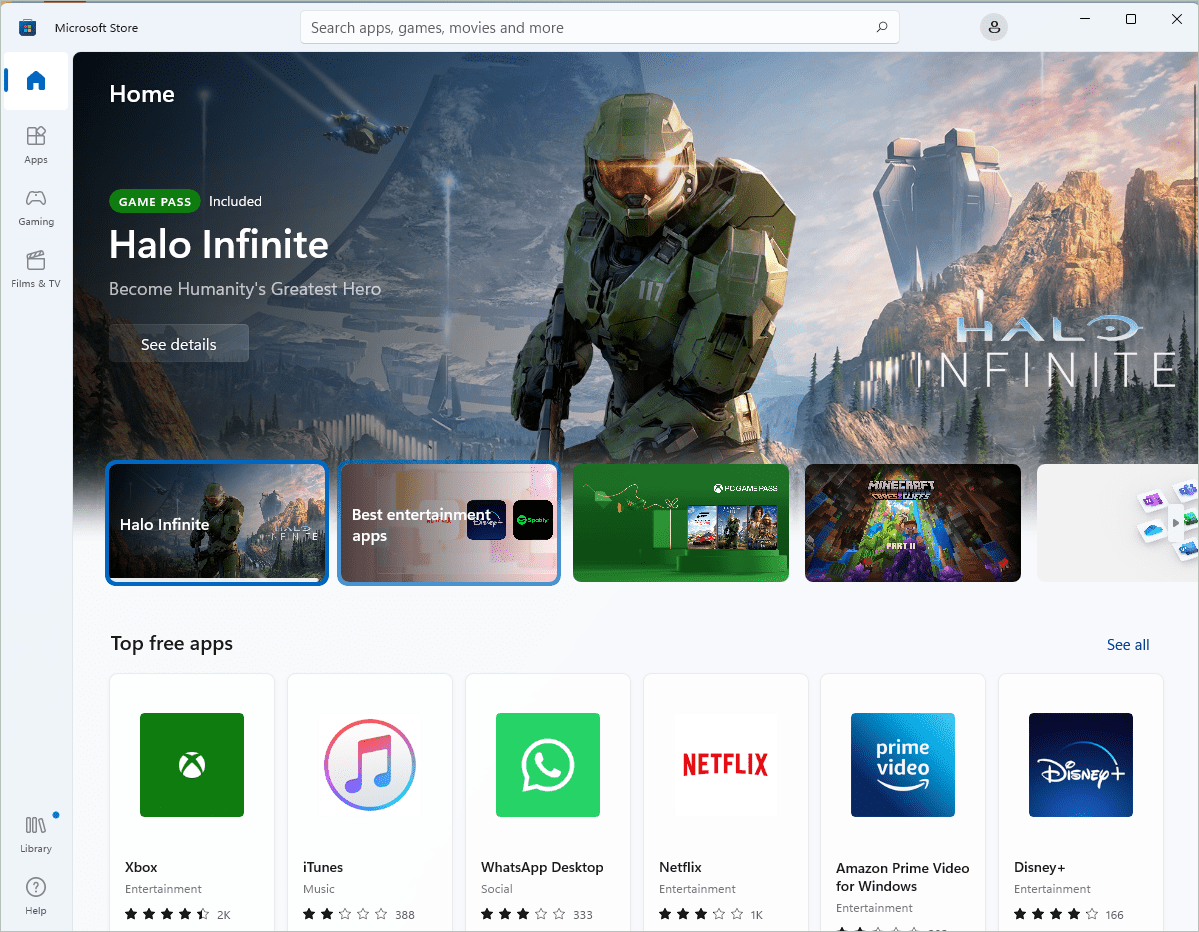Click the Music category under iTunes
The width and height of the screenshot is (1199, 932).
(319, 888)
